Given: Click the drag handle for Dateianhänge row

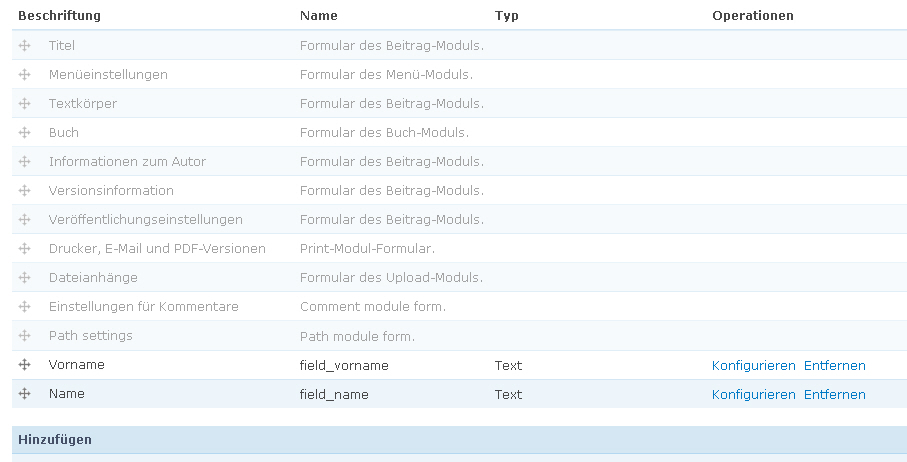Looking at the screenshot, I should coord(25,278).
